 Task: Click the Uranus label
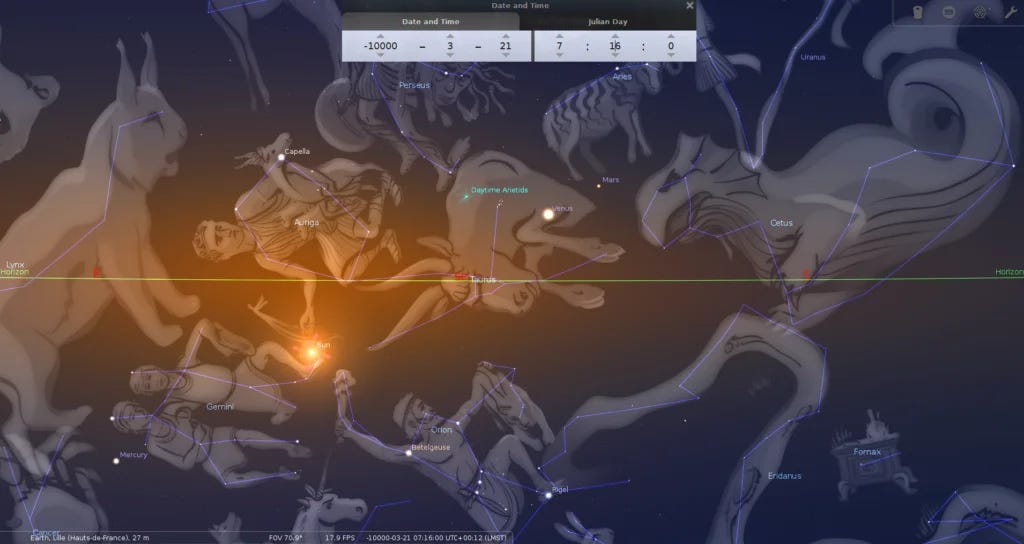pos(813,57)
